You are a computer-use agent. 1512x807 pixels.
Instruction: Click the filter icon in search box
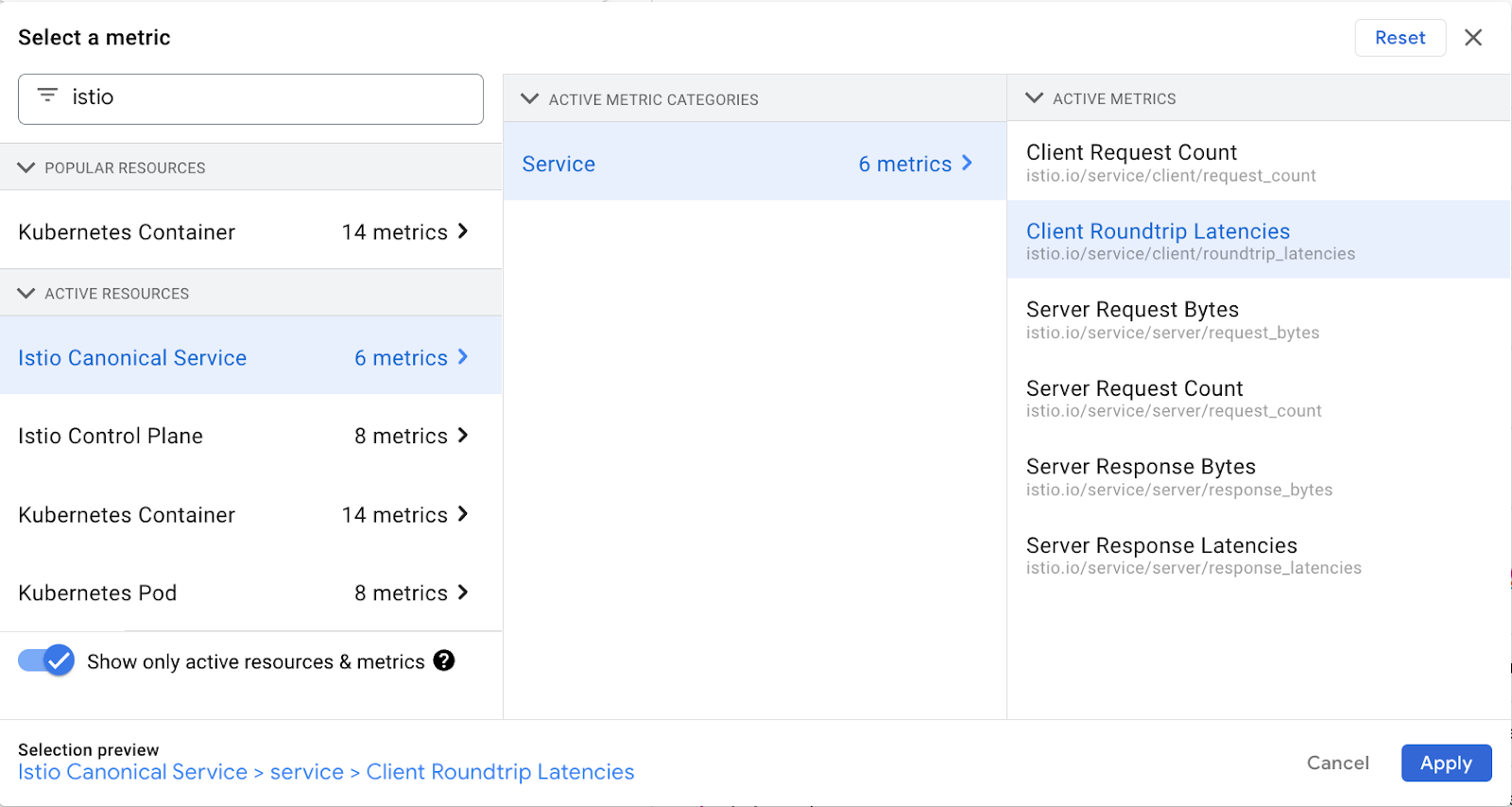47,95
